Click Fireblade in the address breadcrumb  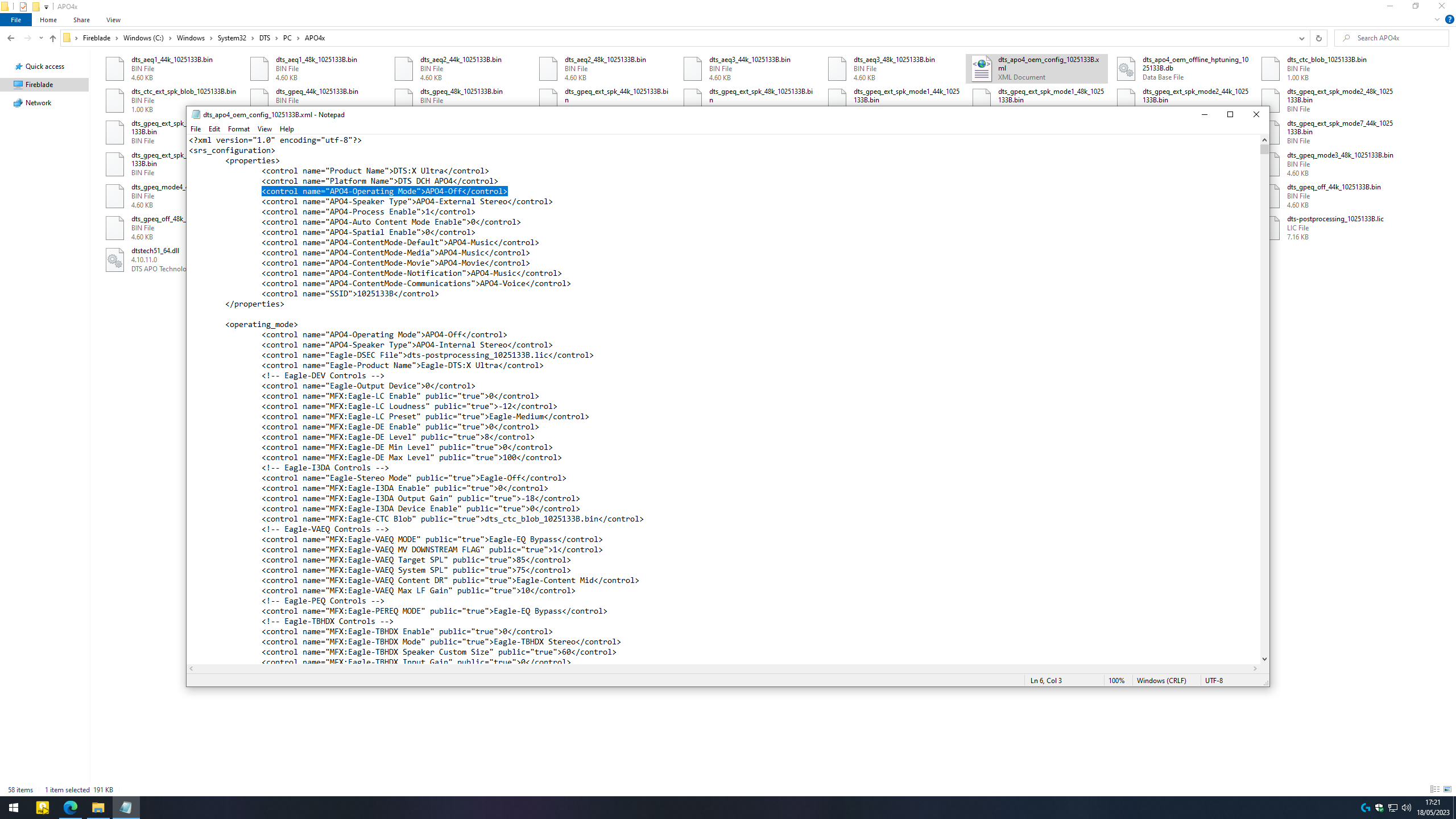tap(97, 38)
